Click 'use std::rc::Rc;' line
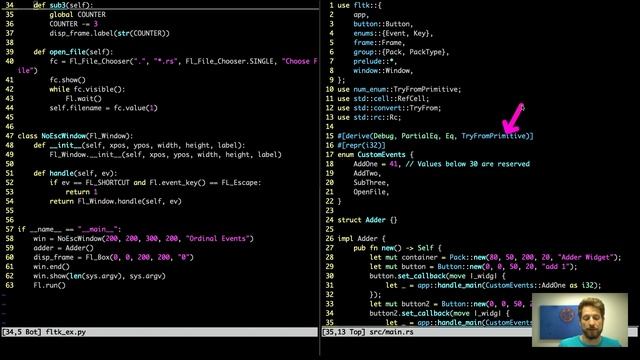The image size is (640, 360). click(x=369, y=118)
